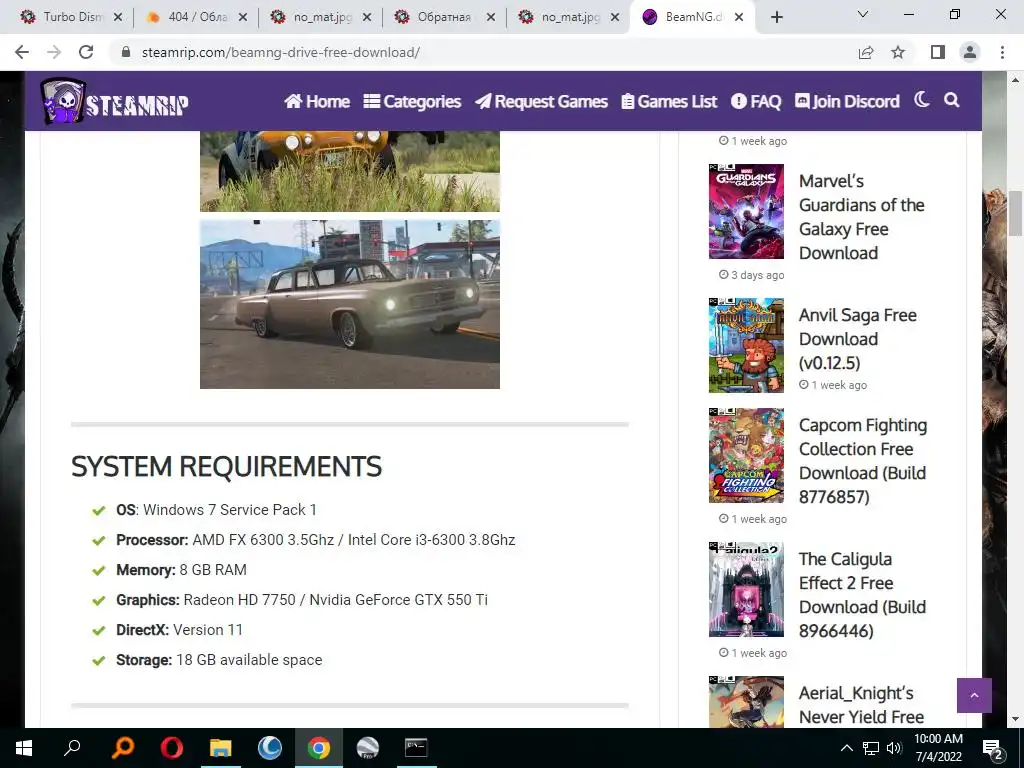Click Capcom Fighting Collection cover thumbnail

pos(746,455)
